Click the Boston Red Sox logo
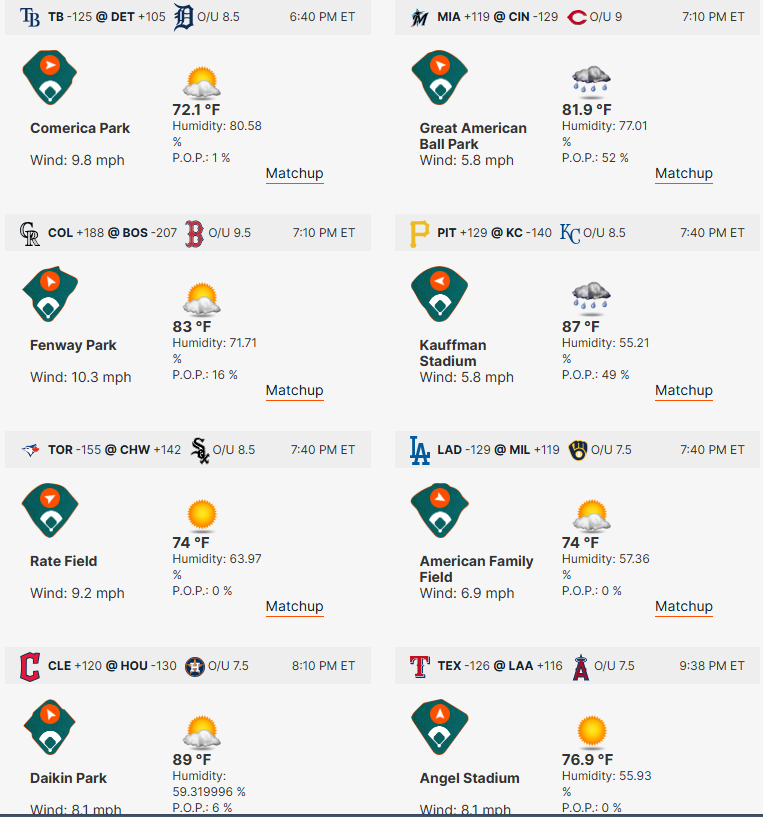 (x=194, y=234)
